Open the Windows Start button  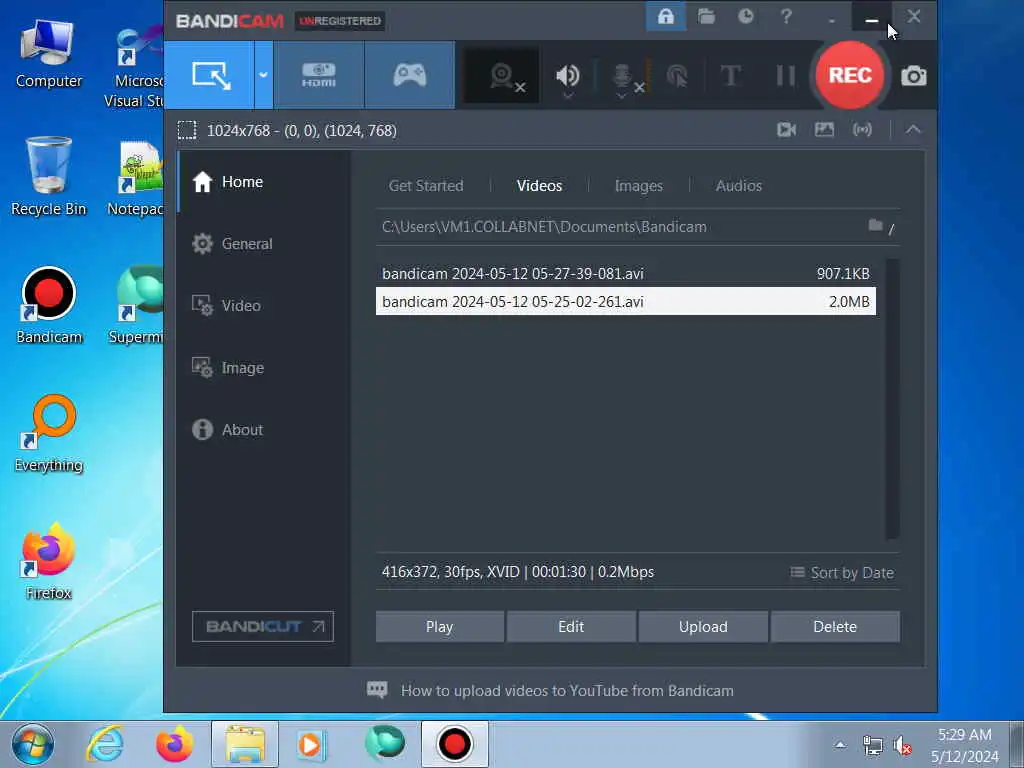click(x=32, y=744)
